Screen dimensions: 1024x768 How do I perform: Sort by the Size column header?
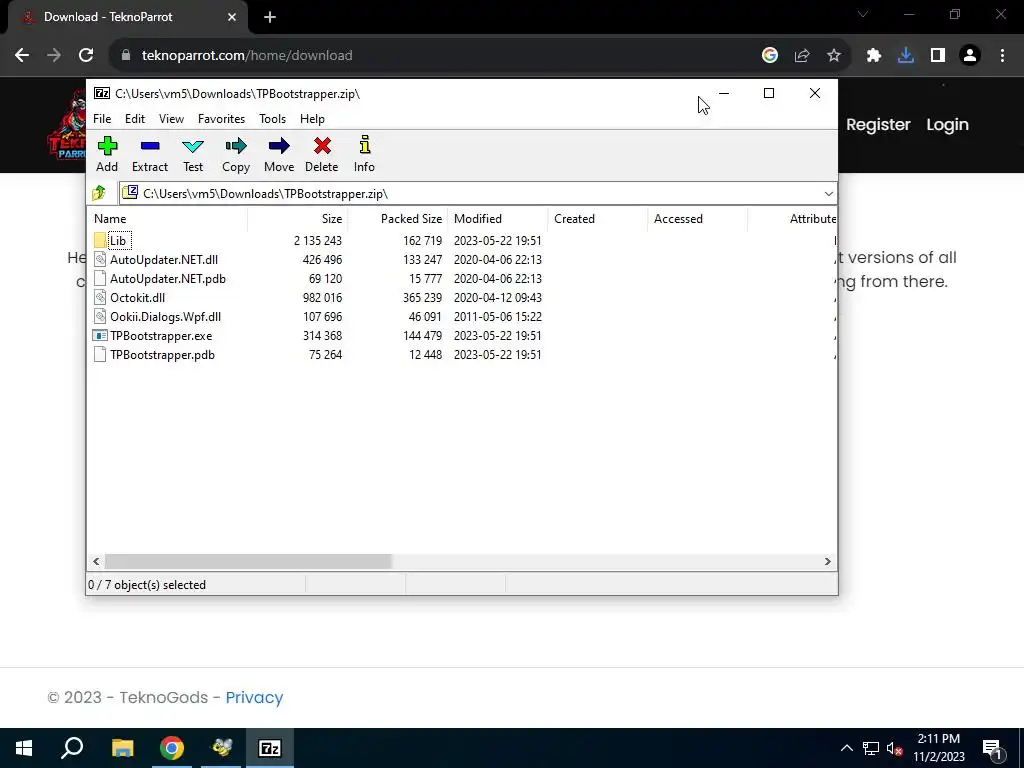pos(298,219)
